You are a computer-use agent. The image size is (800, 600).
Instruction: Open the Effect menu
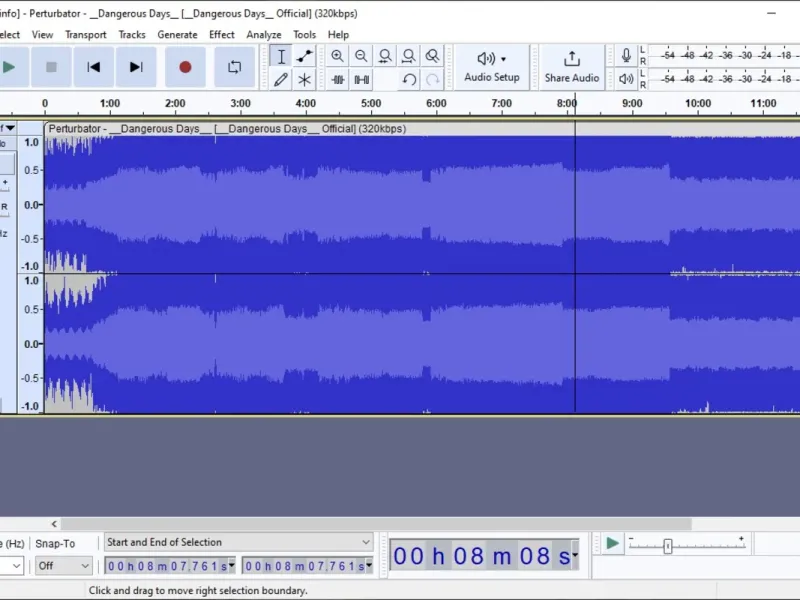click(221, 35)
